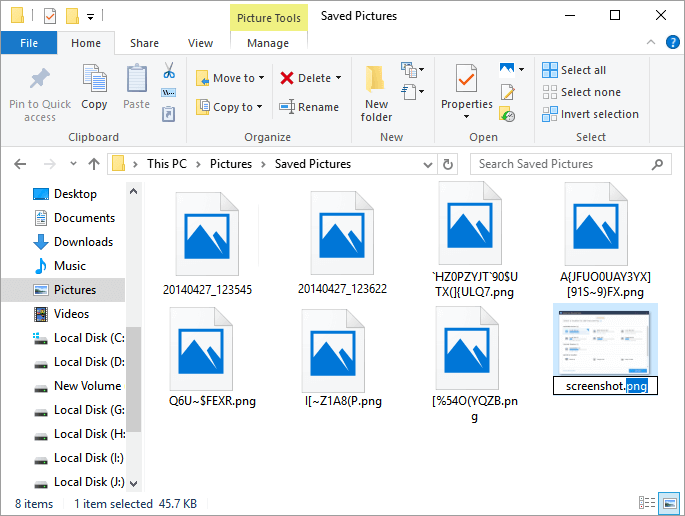Collapse the ribbon with chevron arrow
Viewport: 685px width, 516px height.
tap(653, 43)
